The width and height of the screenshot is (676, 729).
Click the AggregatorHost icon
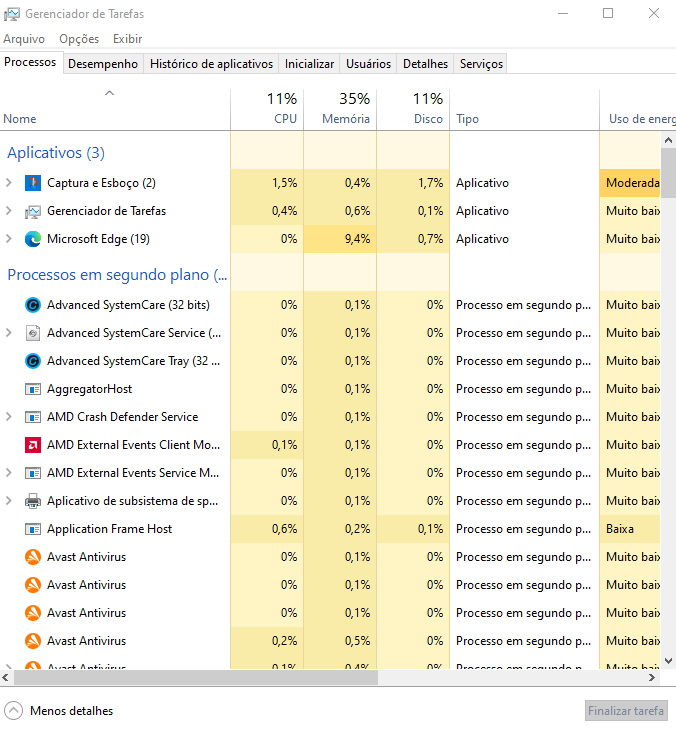[x=33, y=389]
